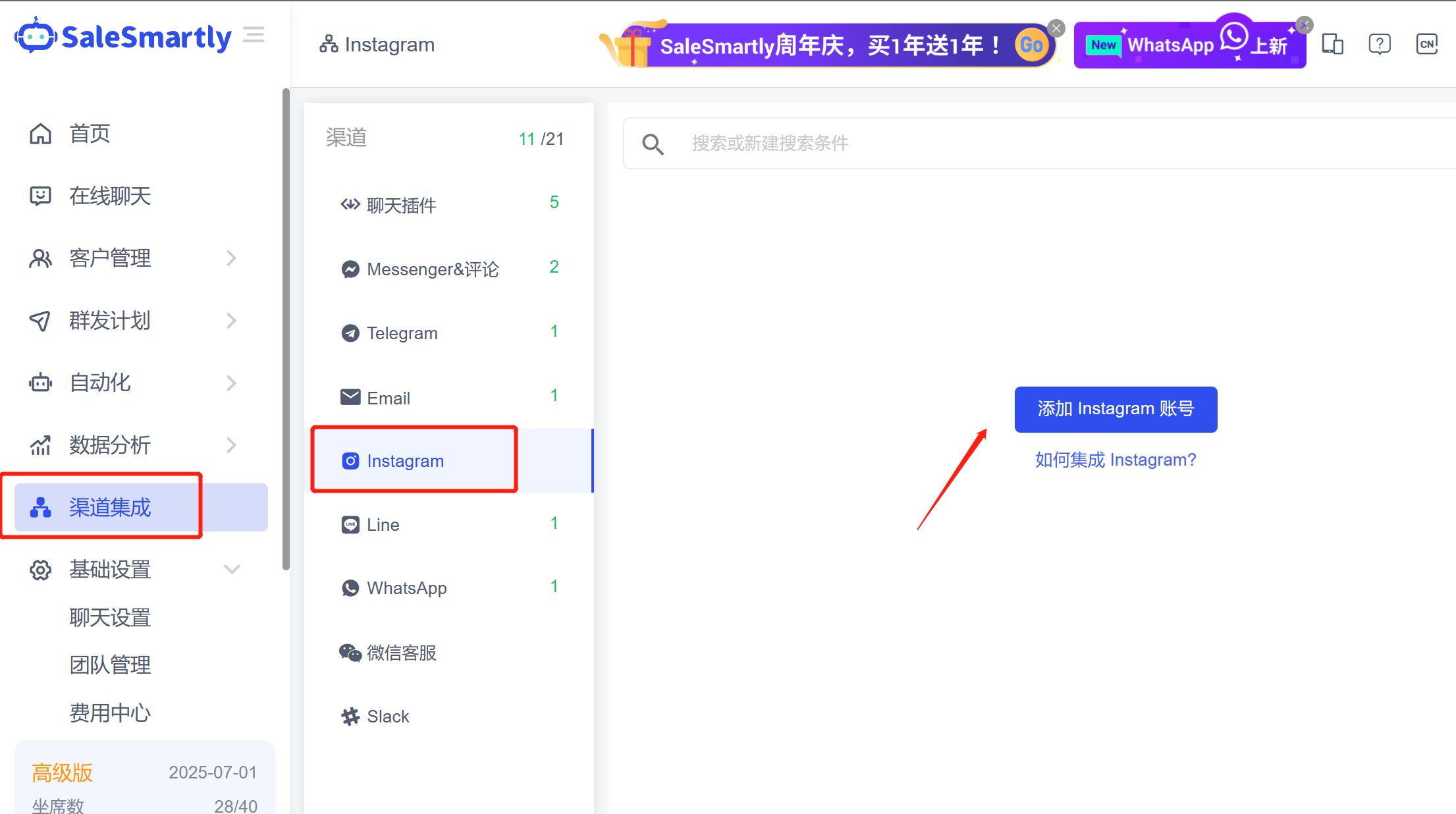Click Go on anniversary banner
Image resolution: width=1456 pixels, height=814 pixels.
(x=1031, y=45)
